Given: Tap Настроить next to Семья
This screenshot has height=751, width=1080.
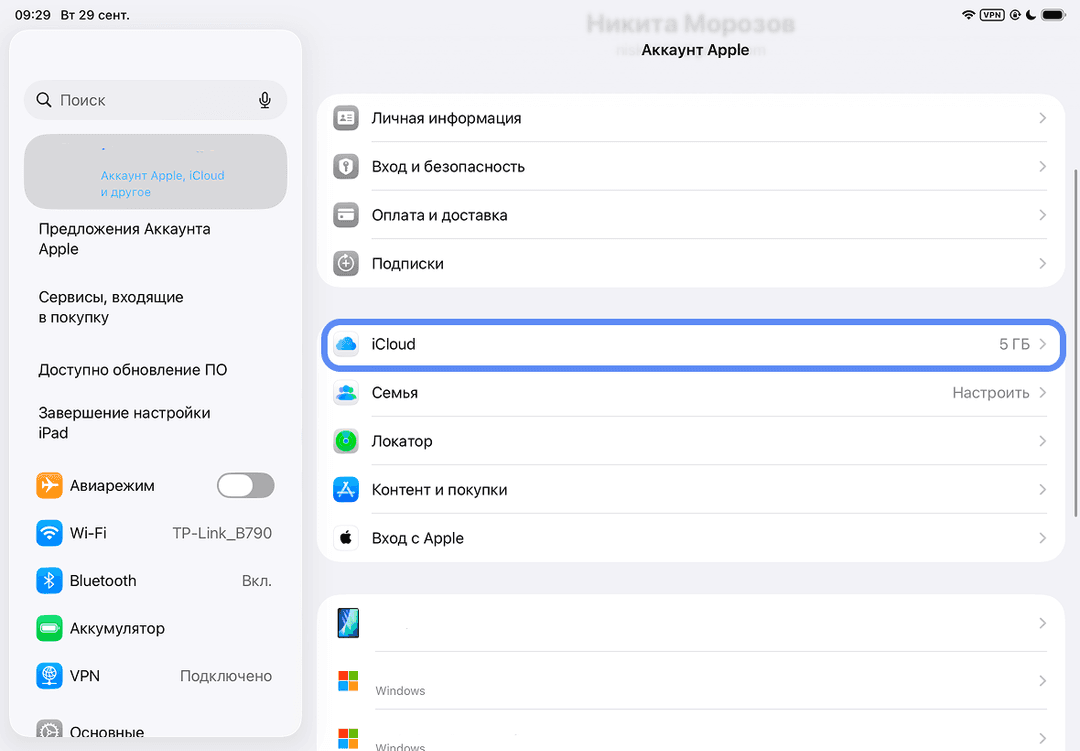Looking at the screenshot, I should click(990, 393).
